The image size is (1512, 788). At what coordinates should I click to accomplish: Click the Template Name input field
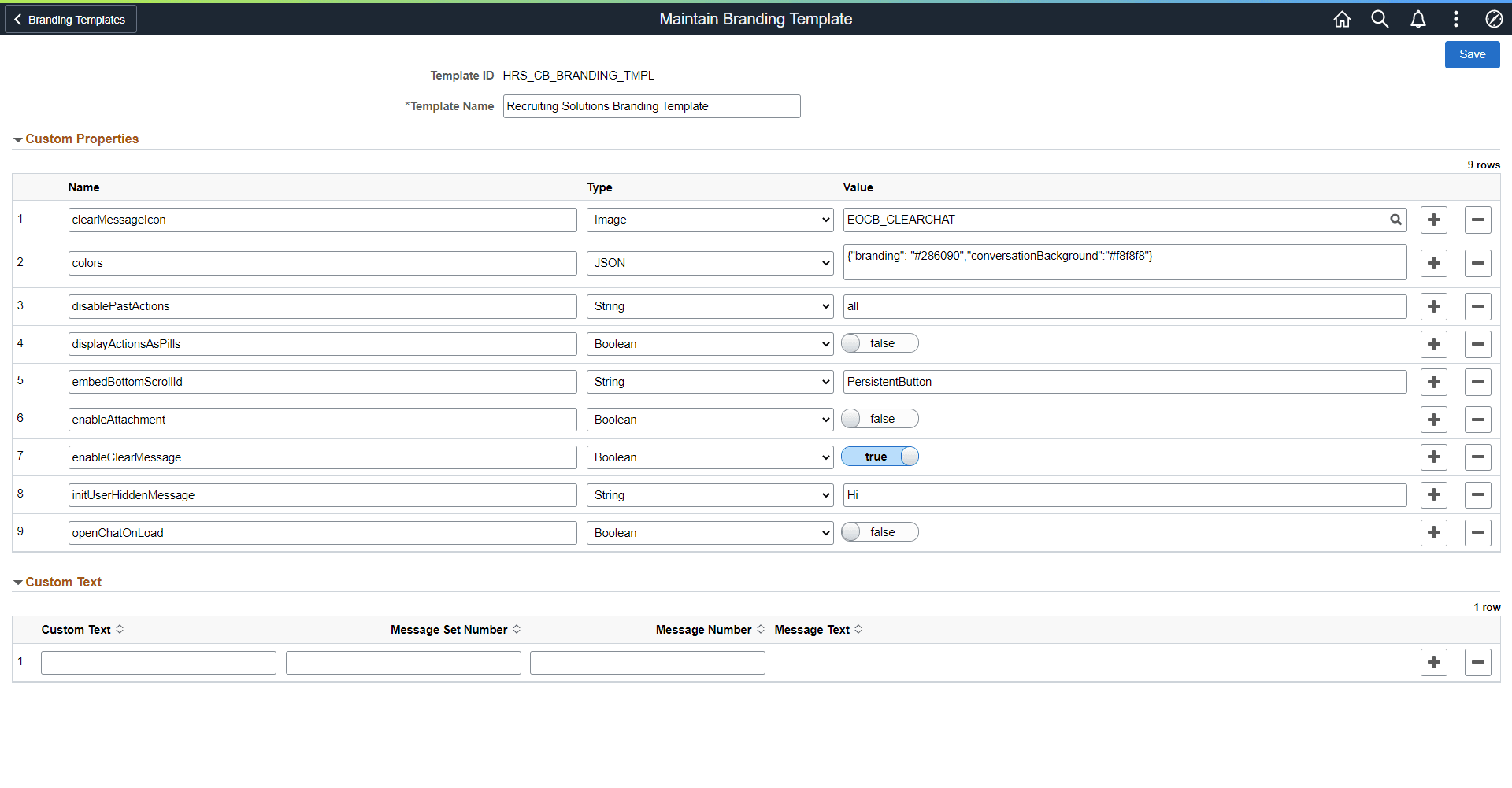tap(651, 106)
